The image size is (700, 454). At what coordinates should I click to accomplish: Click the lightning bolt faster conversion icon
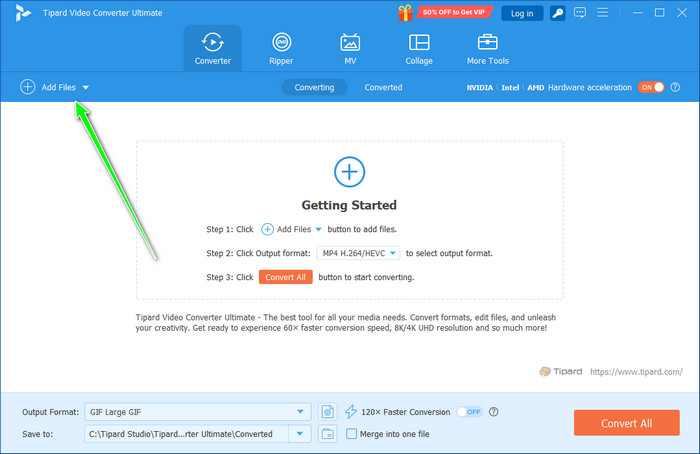click(351, 412)
